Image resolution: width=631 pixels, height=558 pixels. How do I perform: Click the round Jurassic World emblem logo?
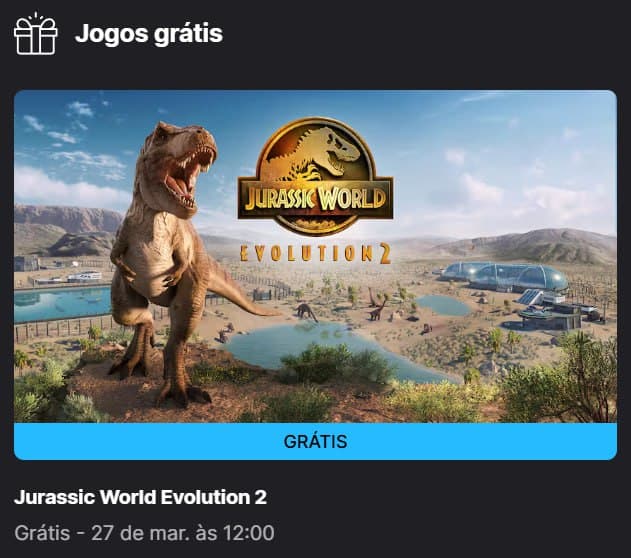coord(316,176)
